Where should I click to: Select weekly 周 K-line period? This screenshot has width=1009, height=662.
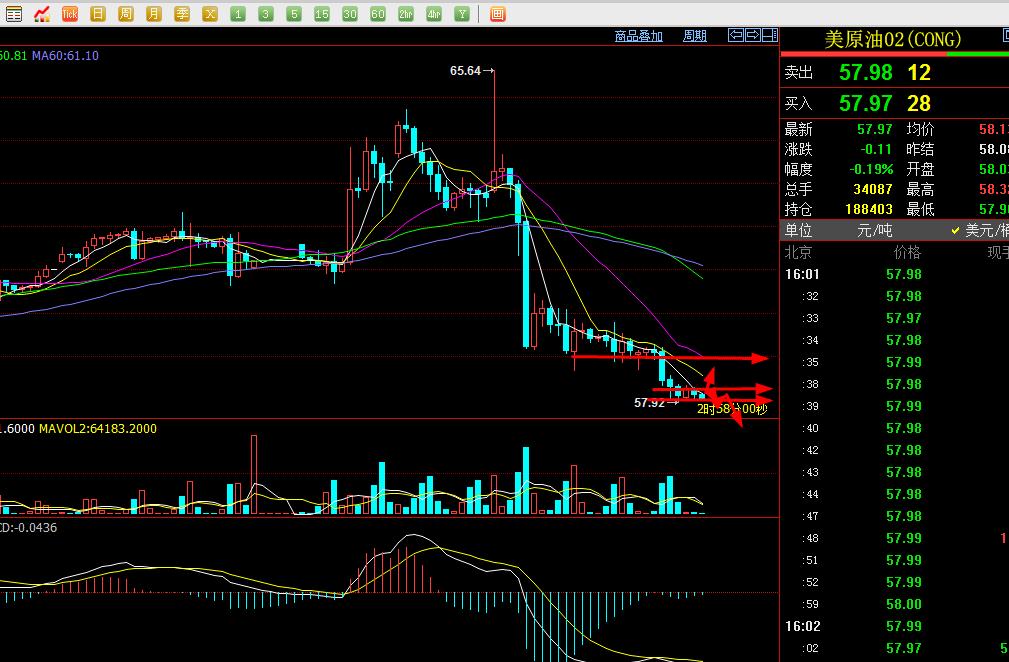pyautogui.click(x=126, y=14)
